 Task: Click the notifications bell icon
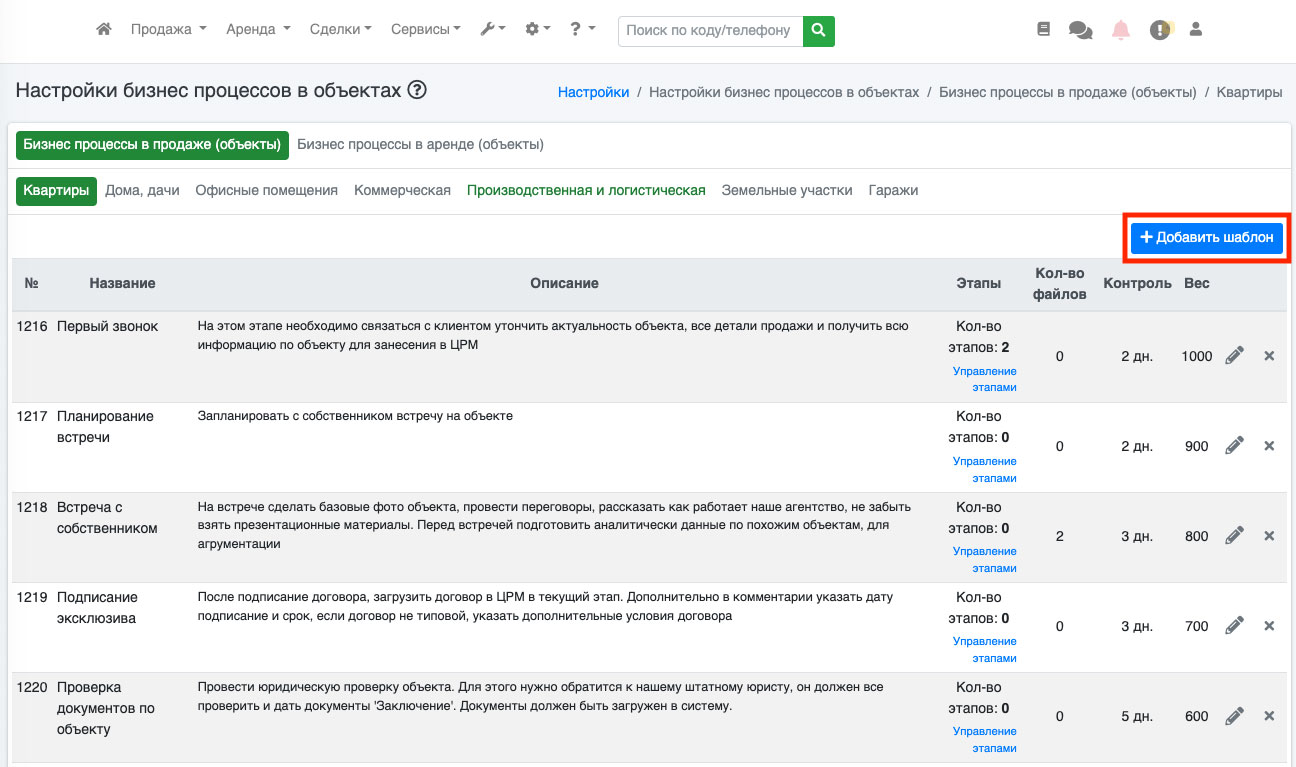[x=1121, y=30]
